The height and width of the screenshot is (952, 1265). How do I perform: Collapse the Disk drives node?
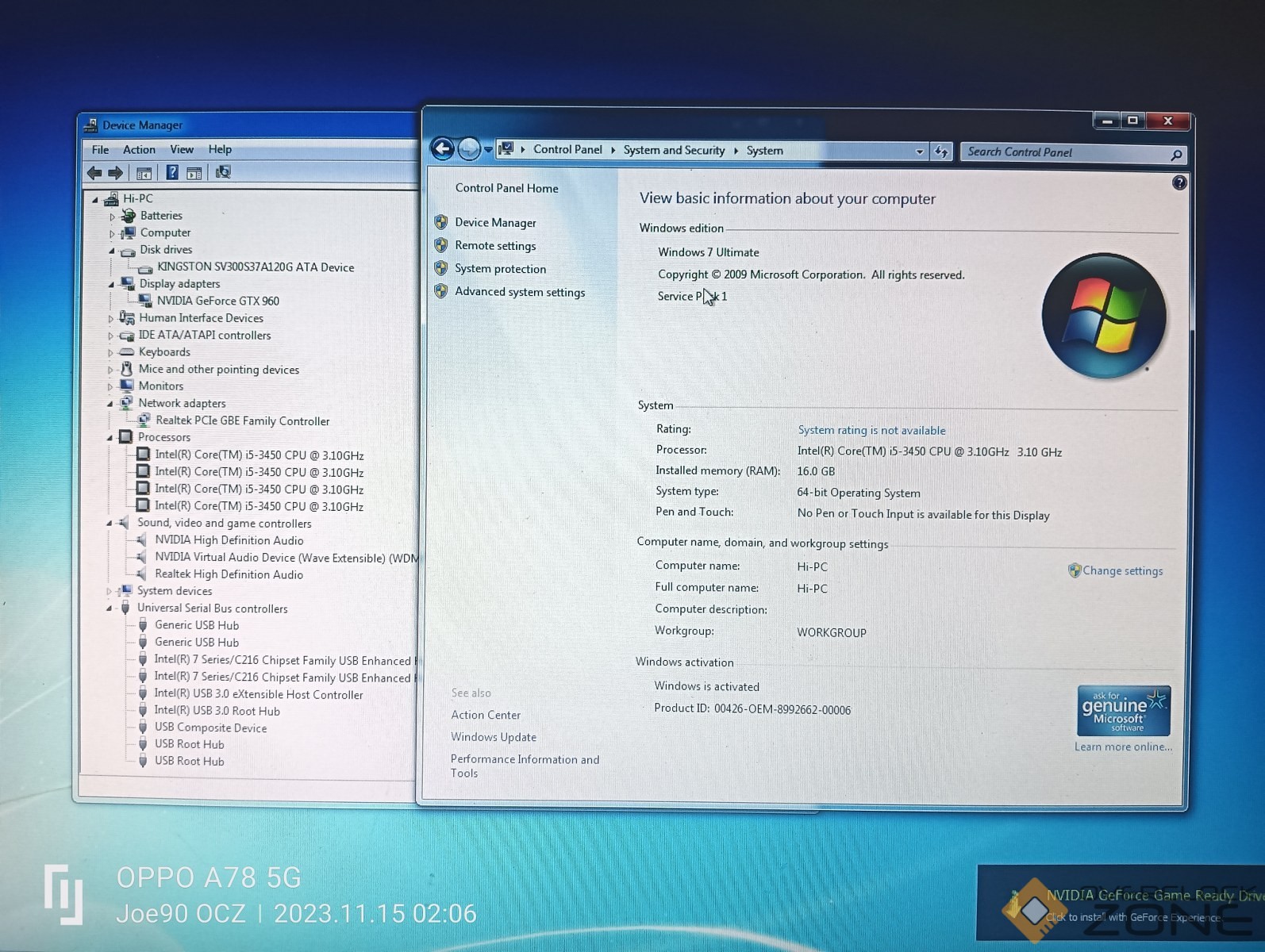111,251
